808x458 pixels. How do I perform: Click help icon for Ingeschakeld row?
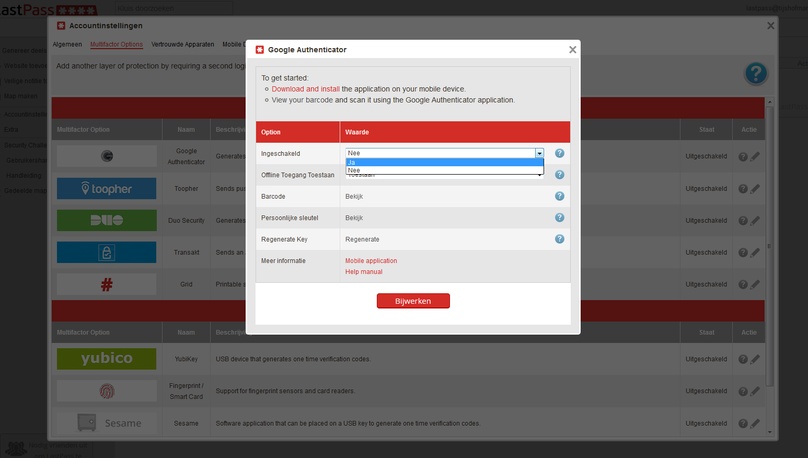[560, 153]
